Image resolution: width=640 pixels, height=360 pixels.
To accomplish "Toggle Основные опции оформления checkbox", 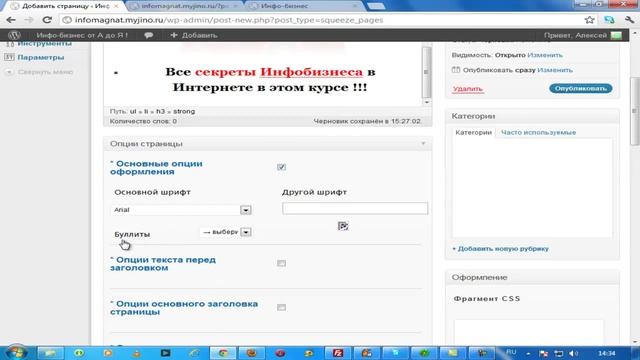I will tap(281, 167).
